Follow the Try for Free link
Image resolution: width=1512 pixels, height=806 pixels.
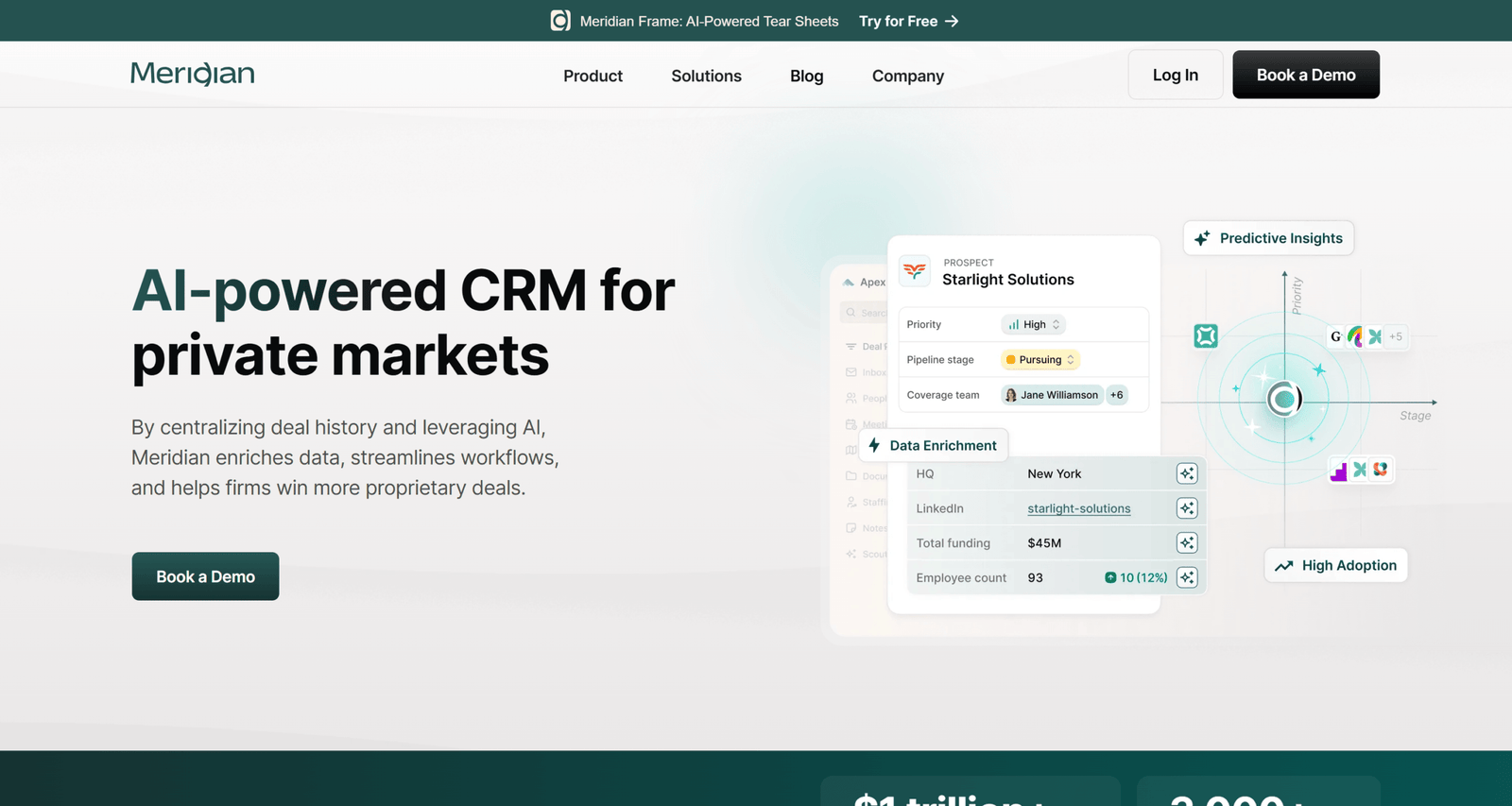click(x=908, y=21)
